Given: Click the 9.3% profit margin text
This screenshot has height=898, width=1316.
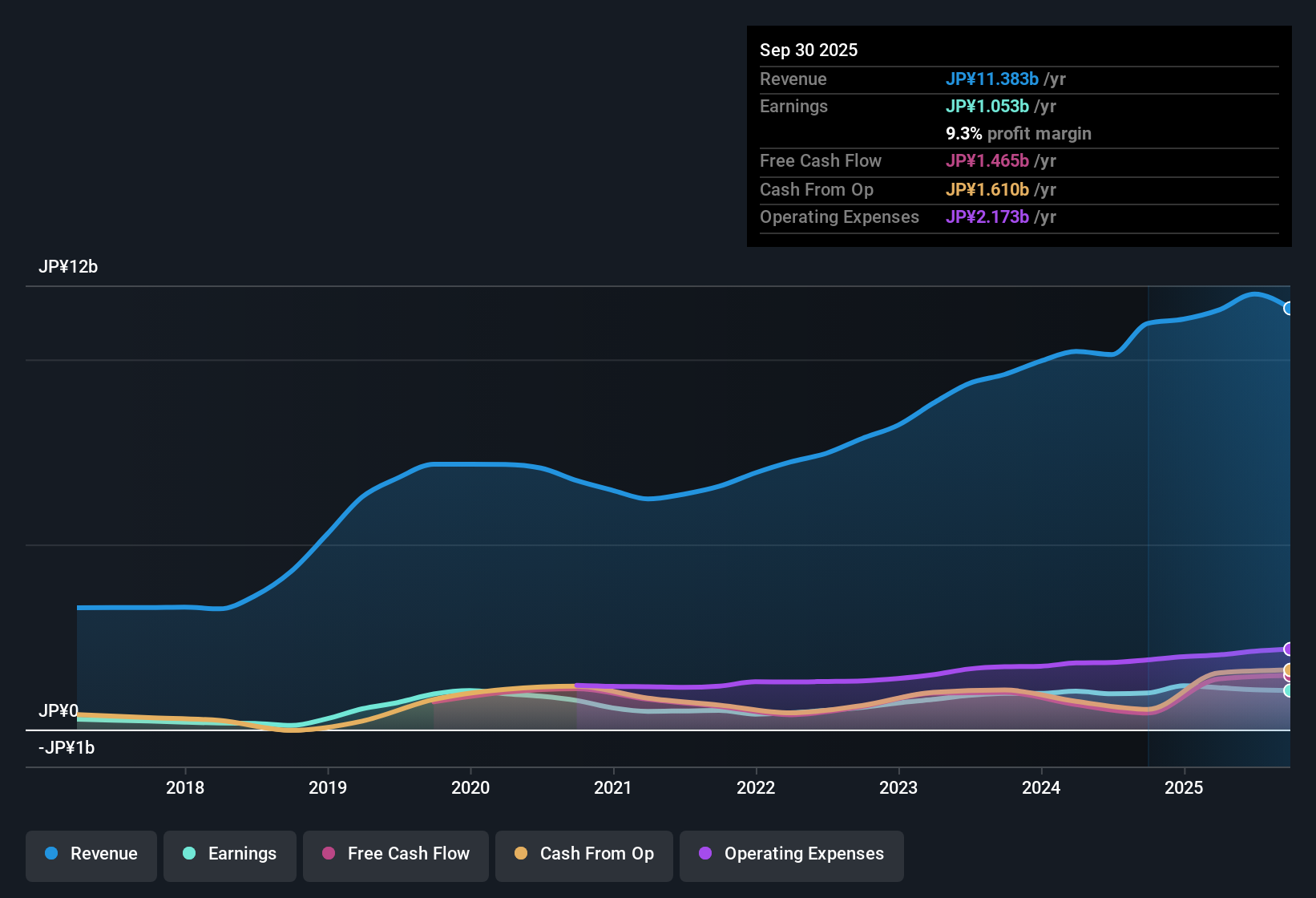Looking at the screenshot, I should (1018, 134).
